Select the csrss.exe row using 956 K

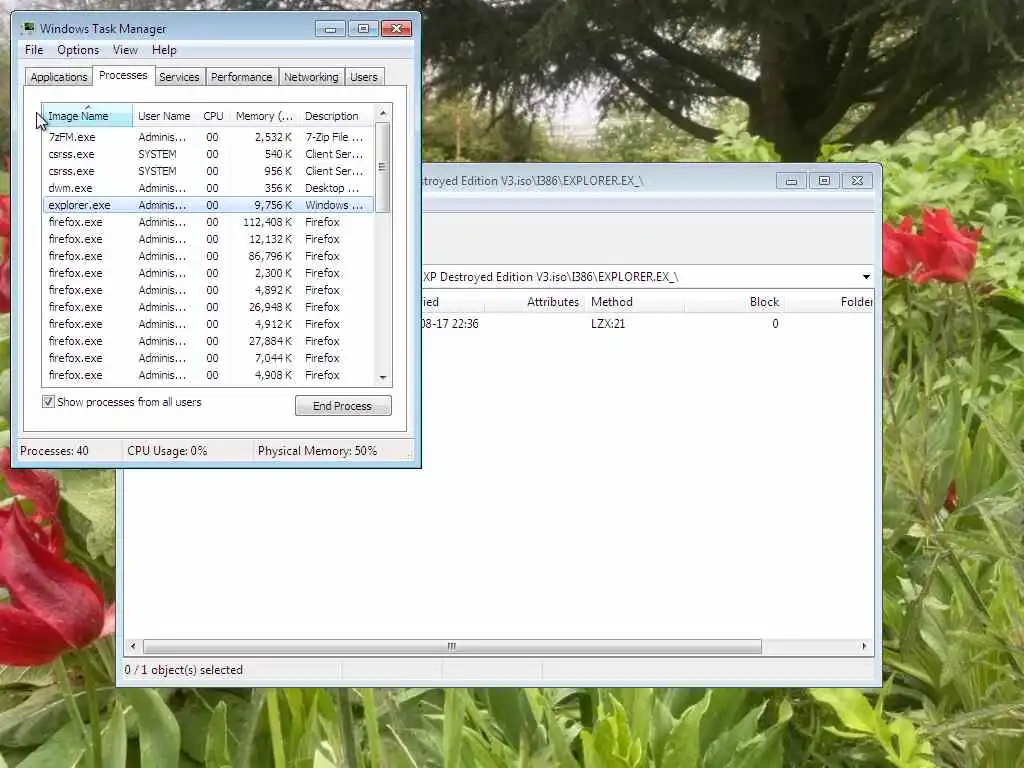point(208,171)
